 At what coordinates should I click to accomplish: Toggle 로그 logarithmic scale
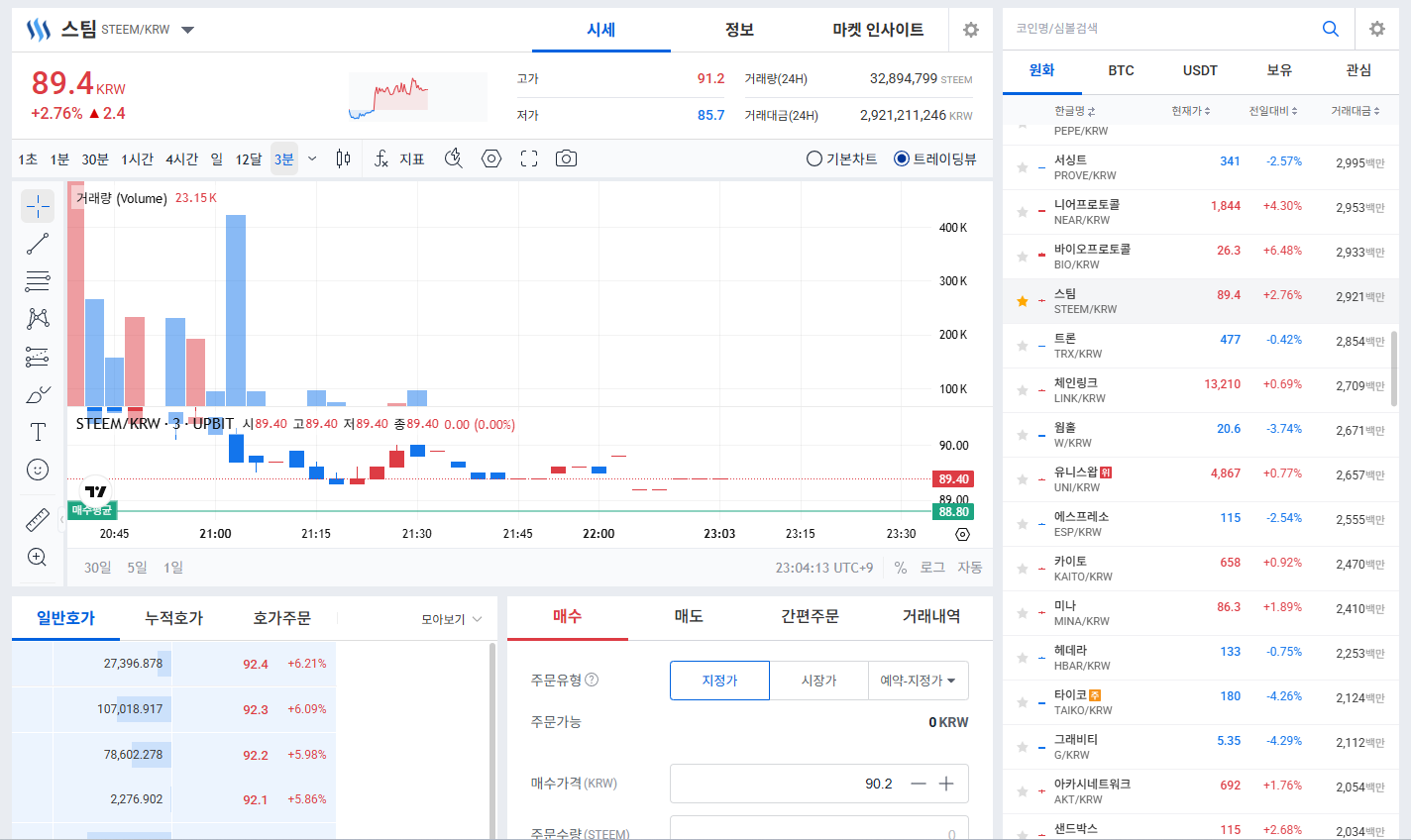click(932, 568)
